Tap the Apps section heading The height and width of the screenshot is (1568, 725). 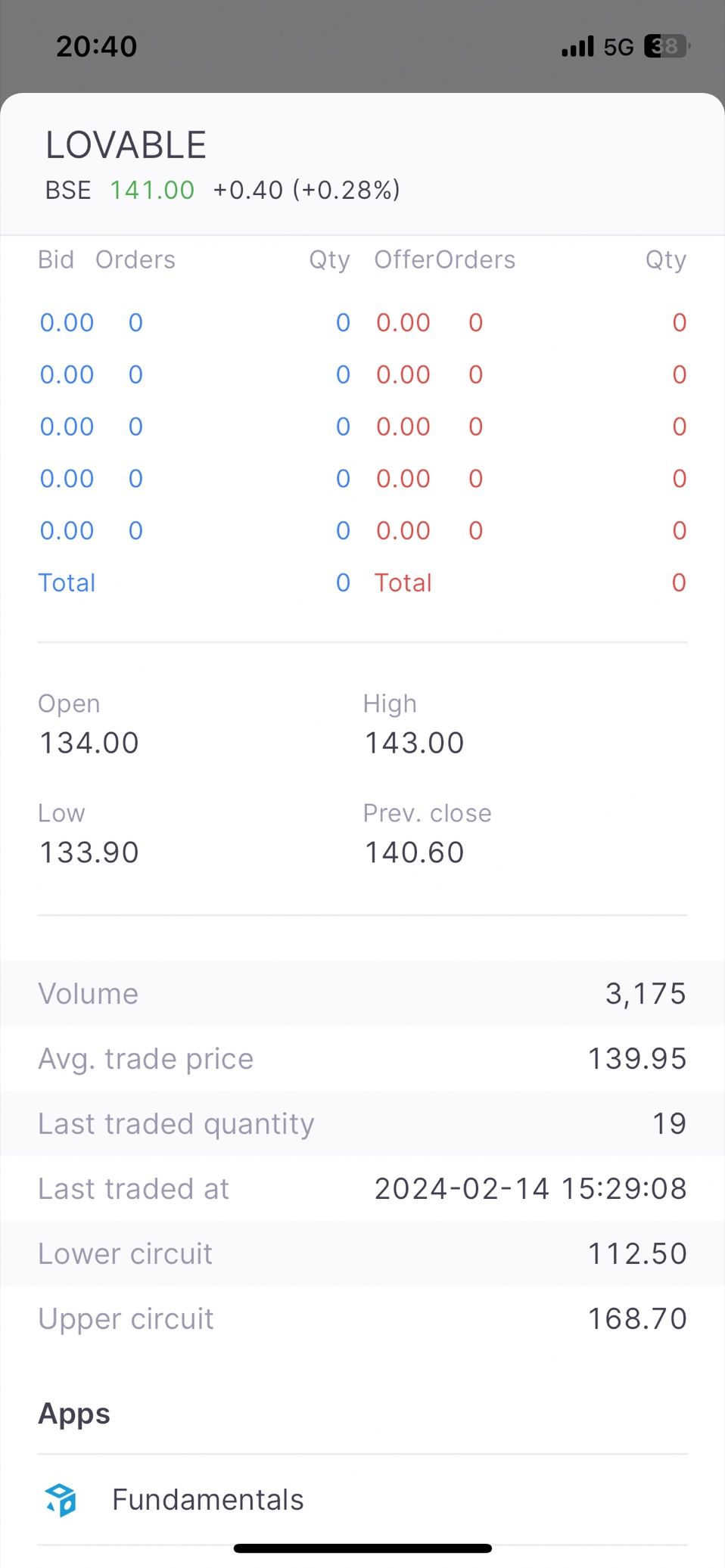(x=74, y=1414)
